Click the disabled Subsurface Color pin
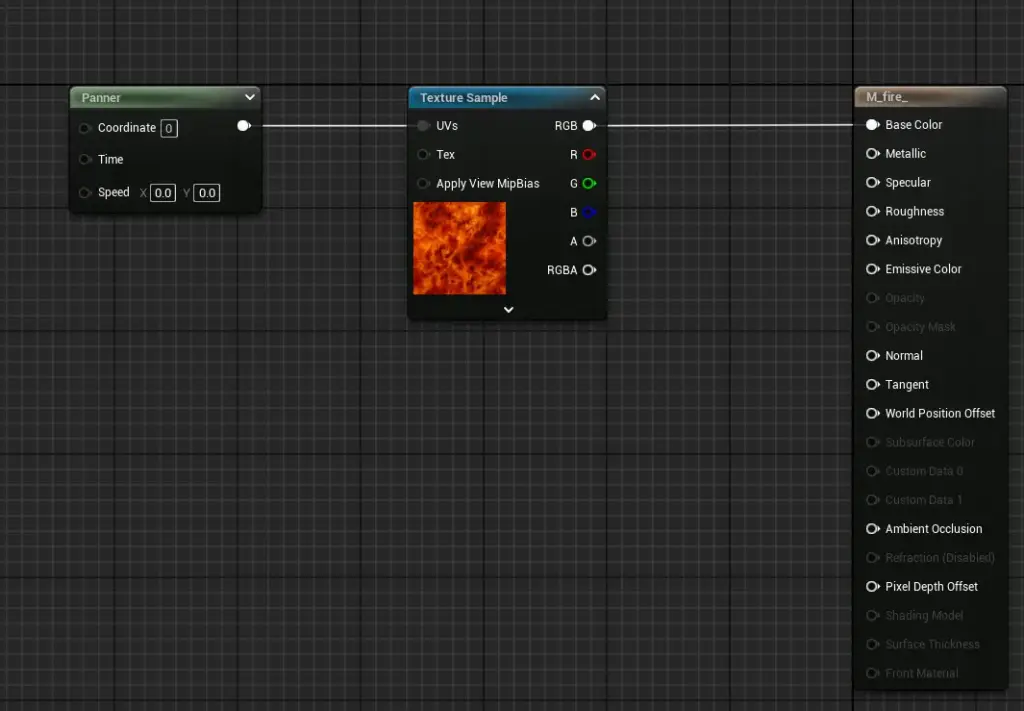This screenshot has width=1024, height=711. click(872, 442)
